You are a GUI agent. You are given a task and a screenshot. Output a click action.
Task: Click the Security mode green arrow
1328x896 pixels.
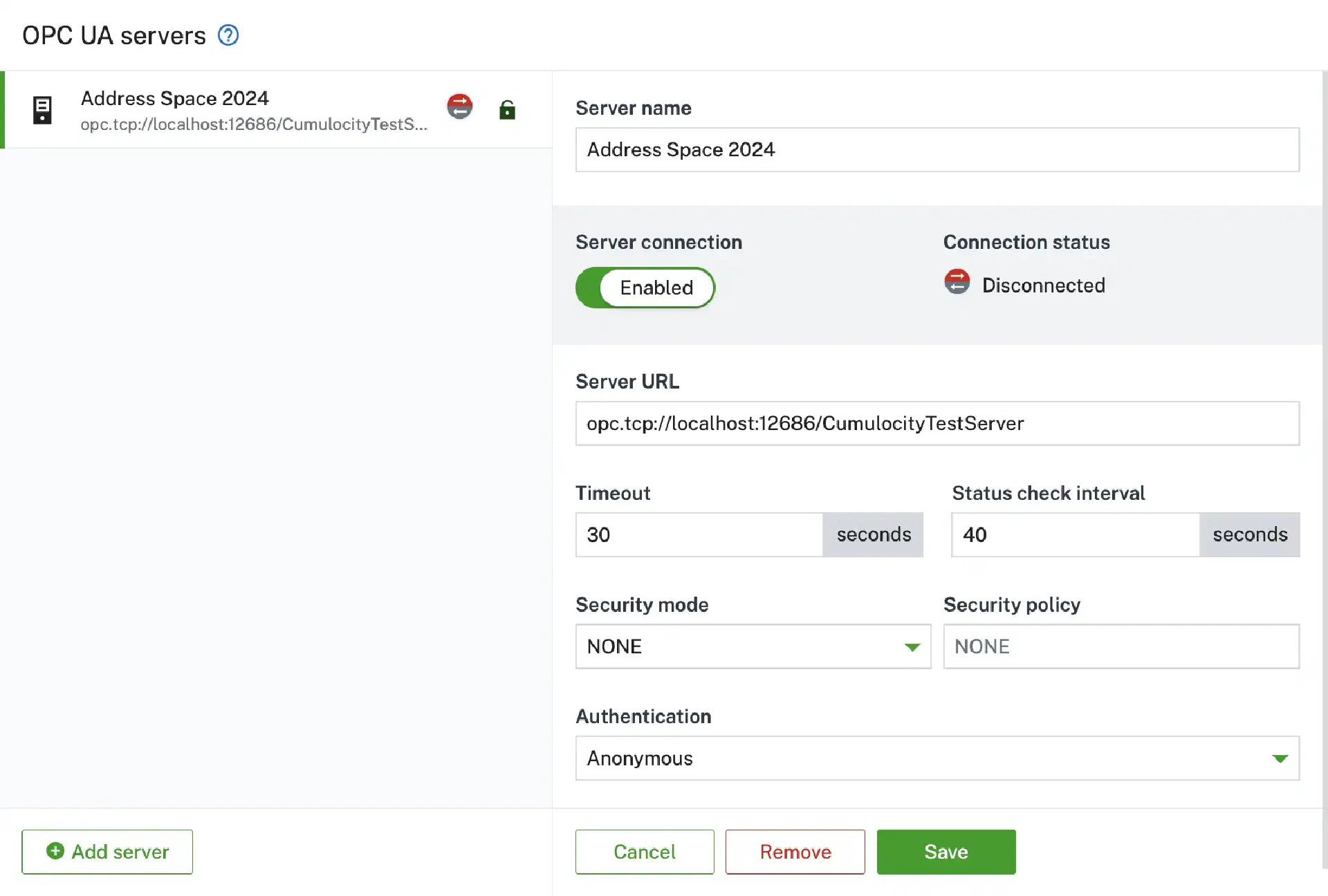912,647
